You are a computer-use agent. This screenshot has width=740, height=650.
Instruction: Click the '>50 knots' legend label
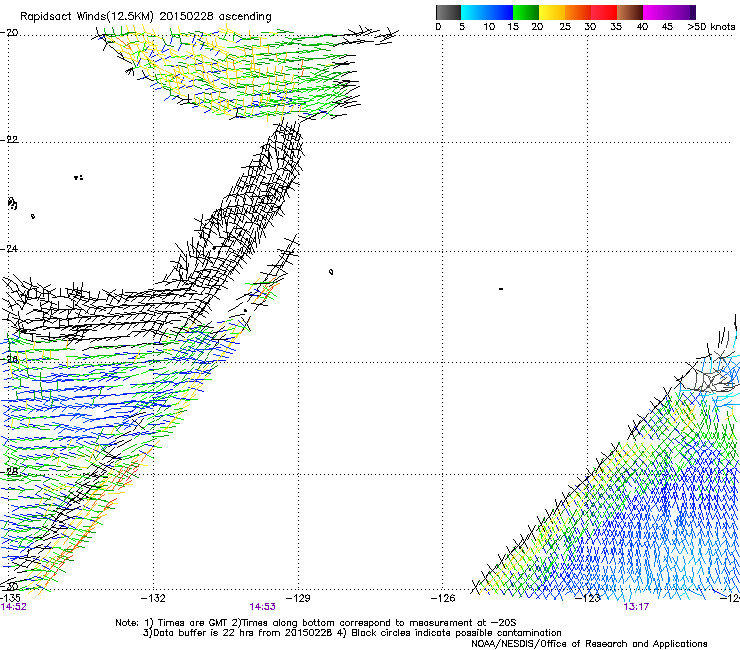[x=711, y=27]
